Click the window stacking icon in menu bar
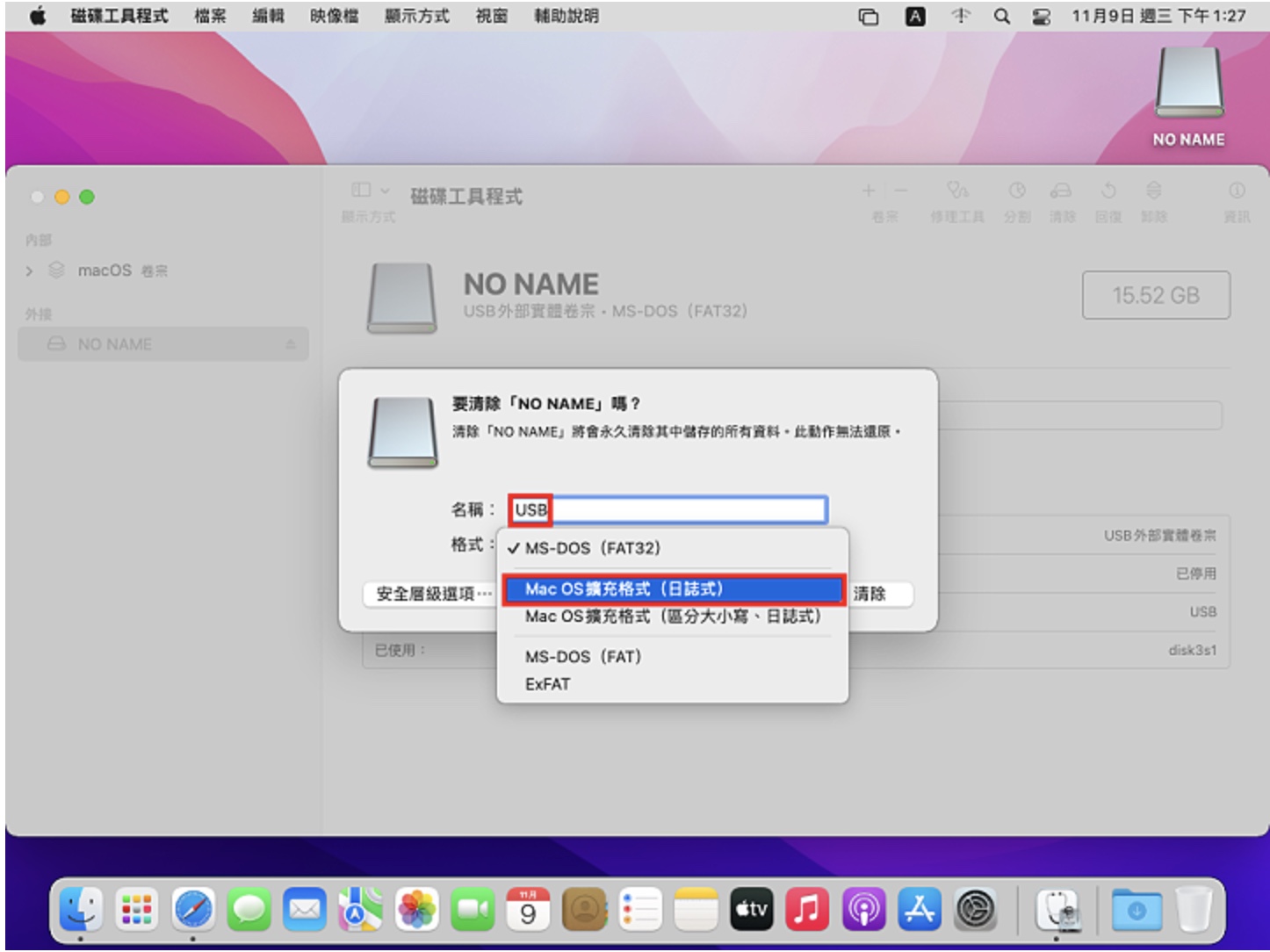This screenshot has height=952, width=1270. (868, 16)
